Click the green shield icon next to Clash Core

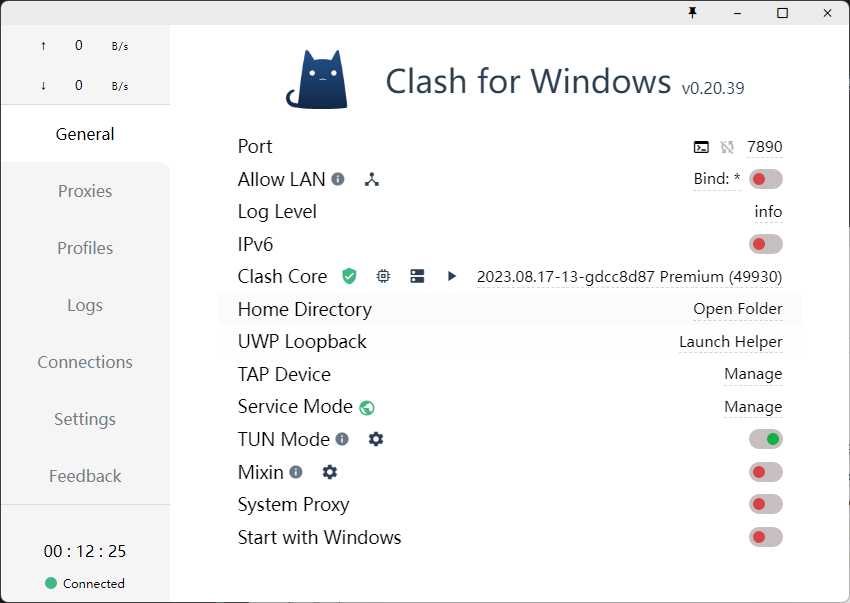(x=349, y=276)
